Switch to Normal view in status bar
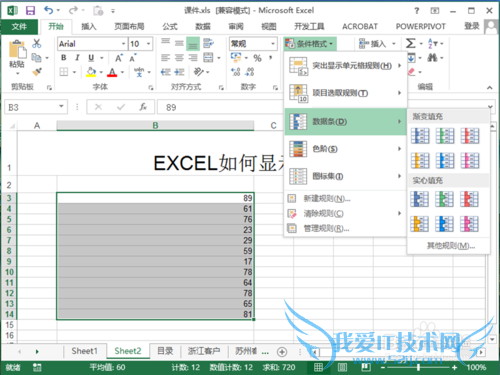This screenshot has height=375, width=500. (318, 367)
